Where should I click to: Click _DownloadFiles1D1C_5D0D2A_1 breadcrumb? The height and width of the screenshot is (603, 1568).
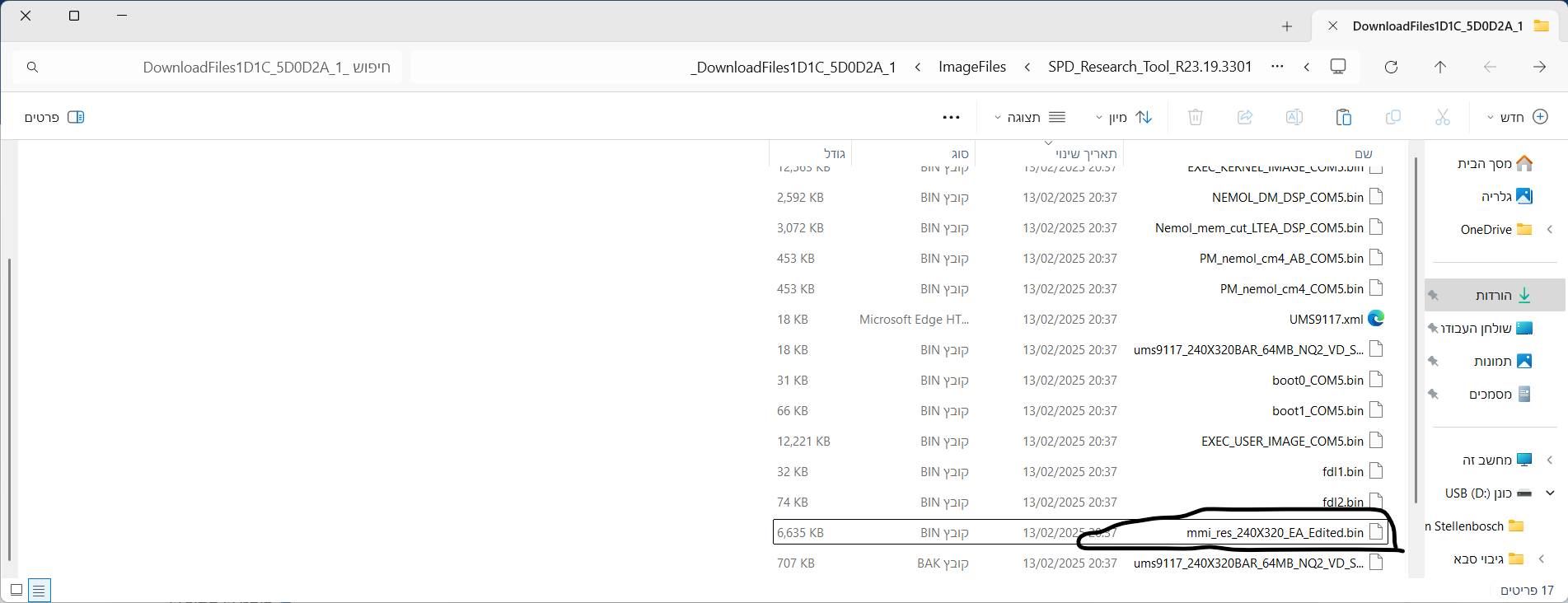[x=793, y=67]
